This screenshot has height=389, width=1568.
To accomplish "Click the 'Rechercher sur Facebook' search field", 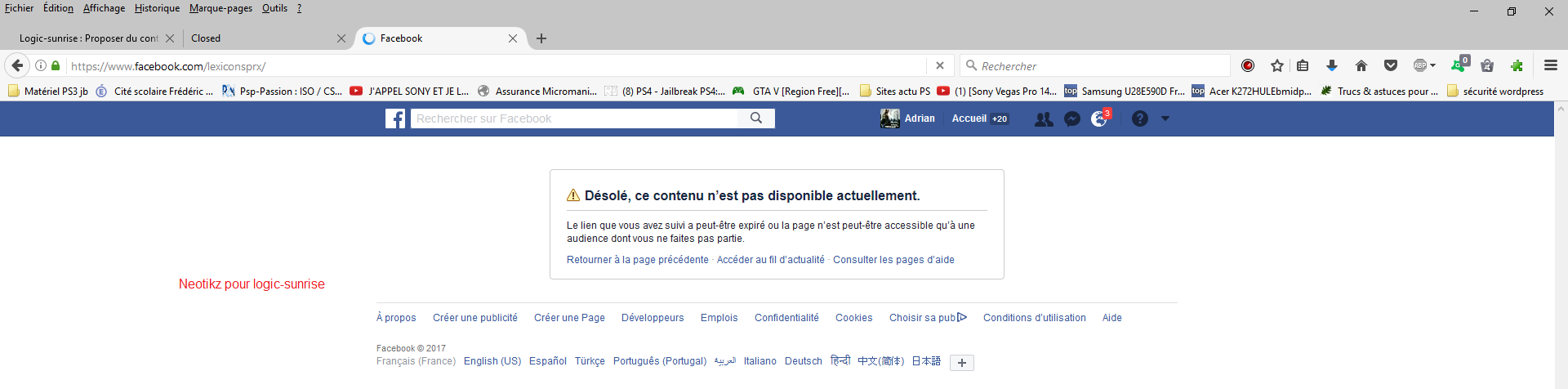I will coord(573,118).
